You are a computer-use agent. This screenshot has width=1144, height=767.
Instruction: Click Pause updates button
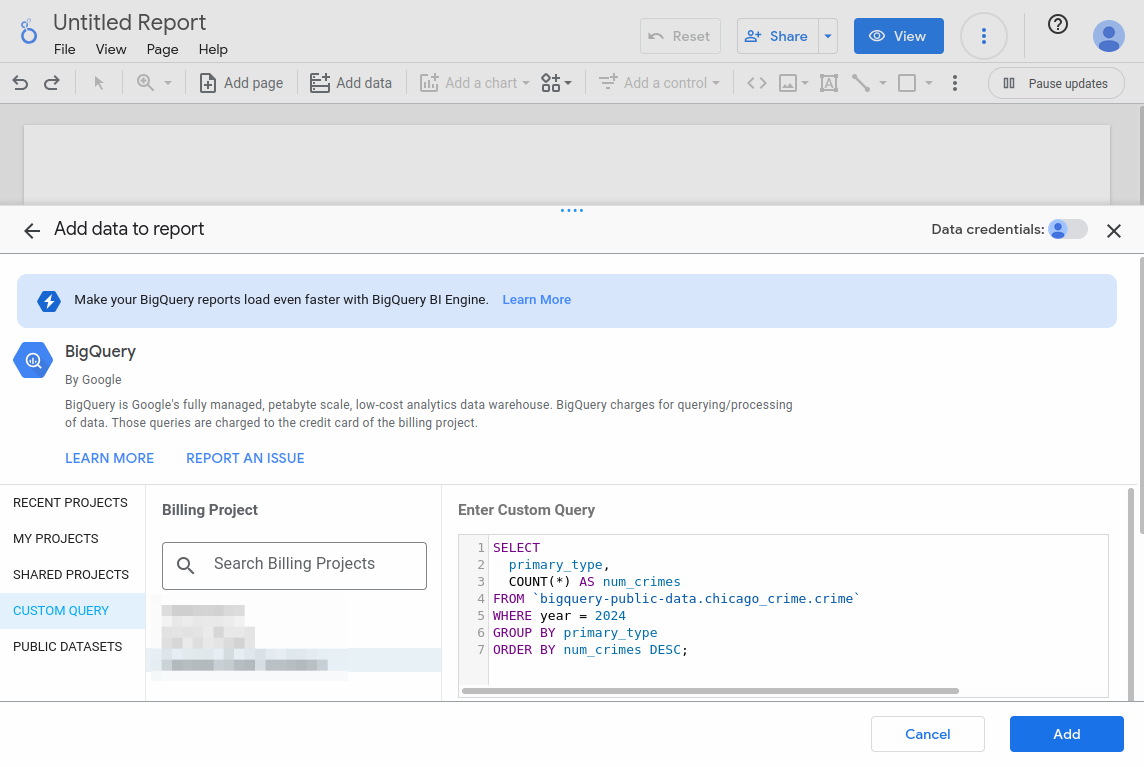pyautogui.click(x=1056, y=83)
